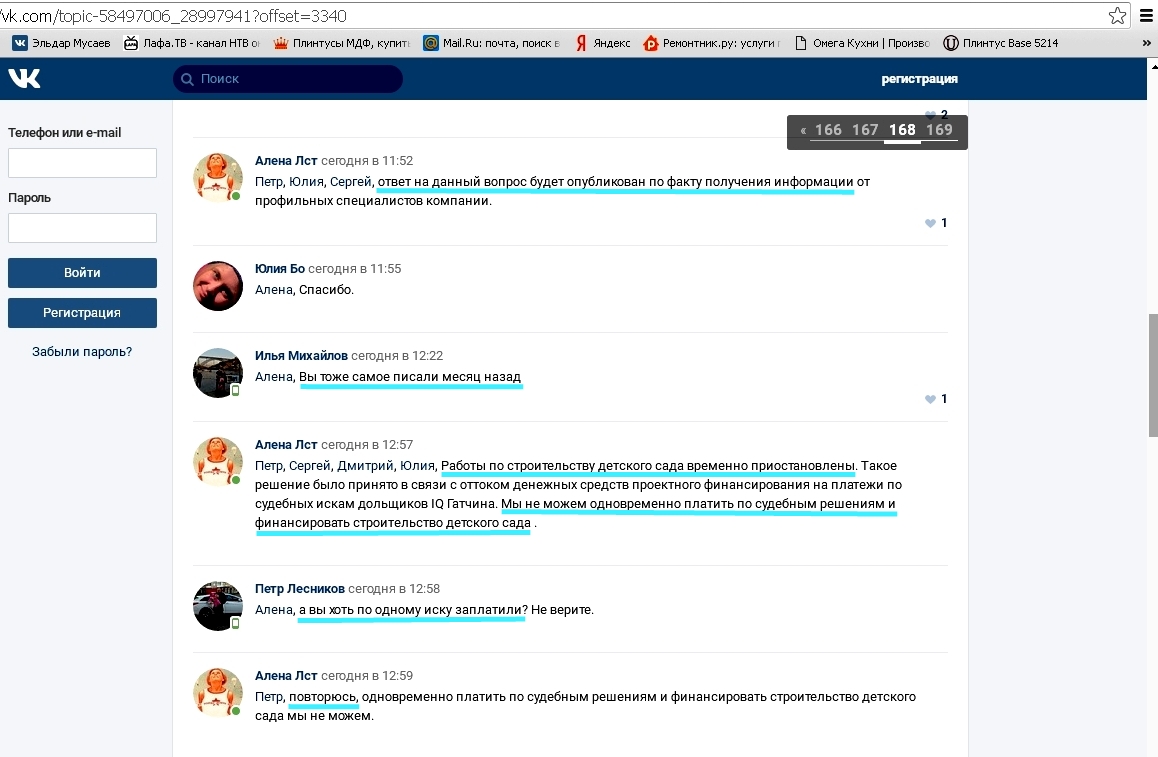The height and width of the screenshot is (757, 1158).
Task: Open the Ремонтник.ру bookmark
Action: [712, 43]
